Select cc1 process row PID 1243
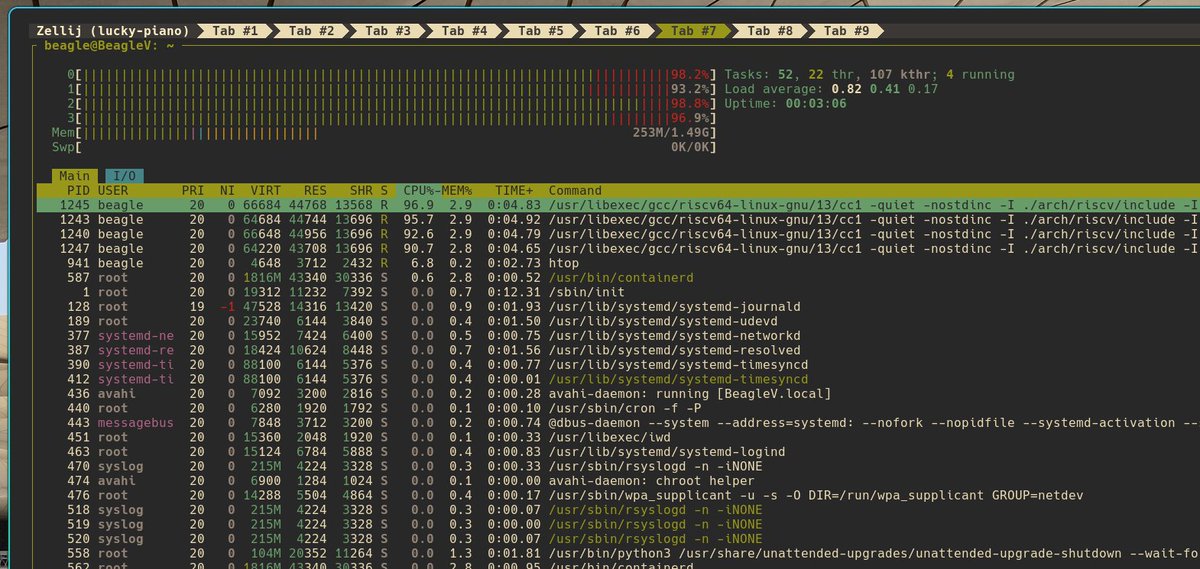1200x569 pixels. pyautogui.click(x=618, y=219)
